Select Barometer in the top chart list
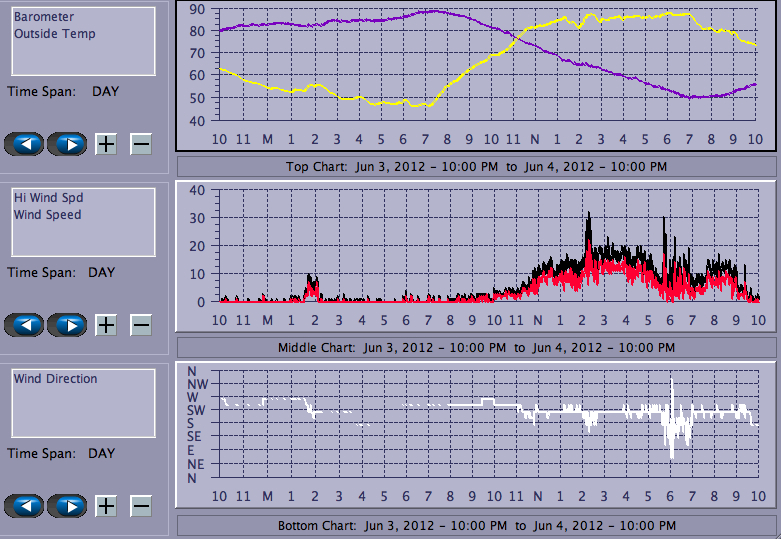Viewport: 781px width, 539px height. [x=44, y=17]
